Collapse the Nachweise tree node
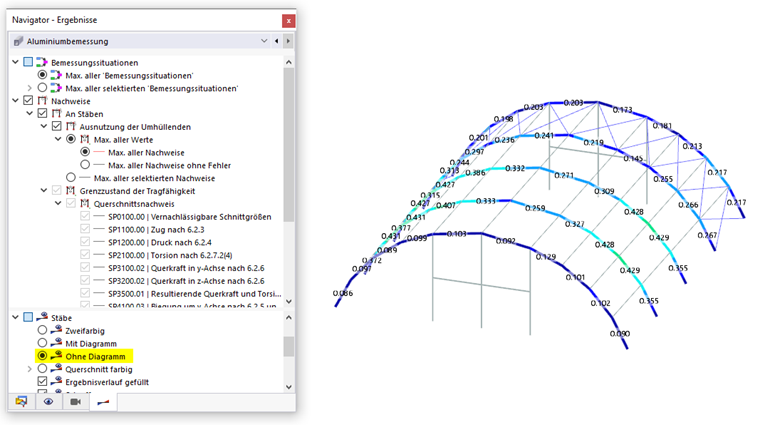 (16, 101)
